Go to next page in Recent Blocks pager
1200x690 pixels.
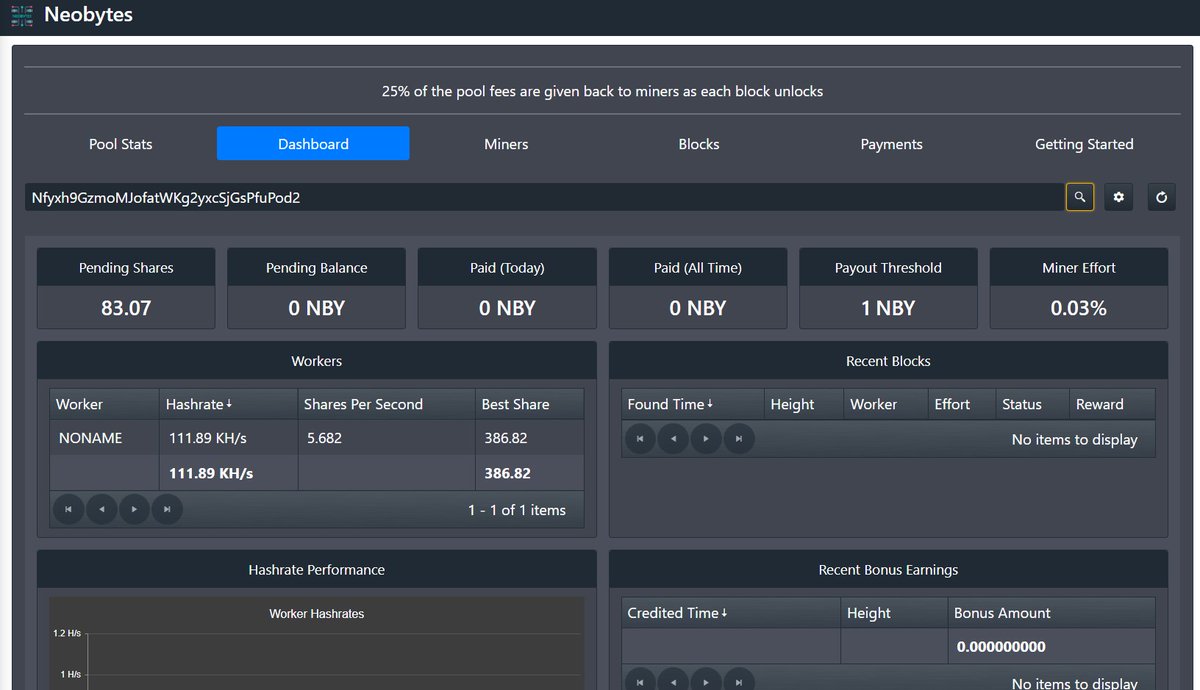[706, 439]
